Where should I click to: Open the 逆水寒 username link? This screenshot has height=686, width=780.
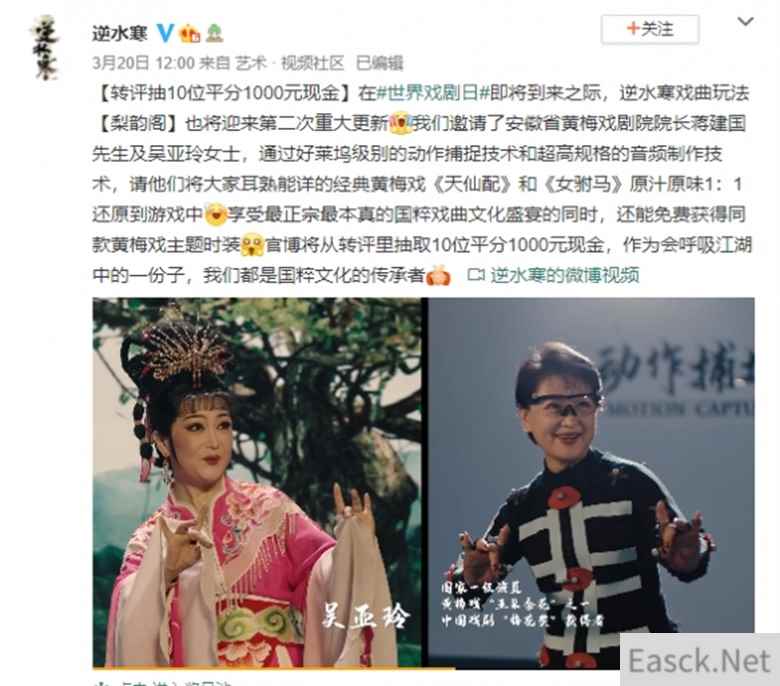click(120, 34)
